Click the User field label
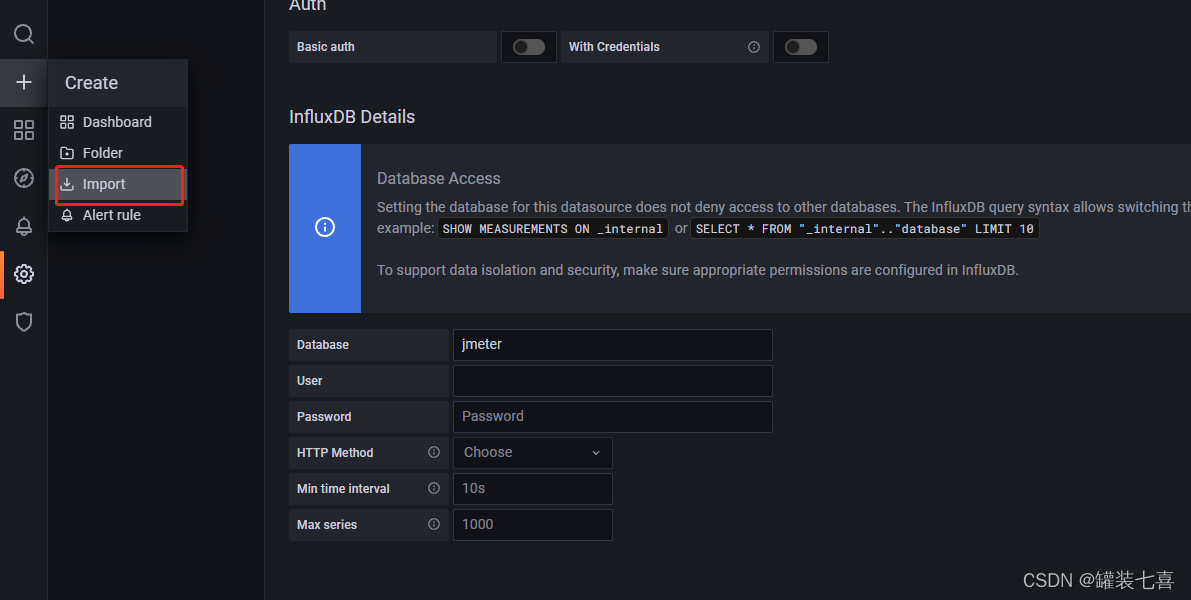Viewport: 1191px width, 600px height. (x=309, y=381)
